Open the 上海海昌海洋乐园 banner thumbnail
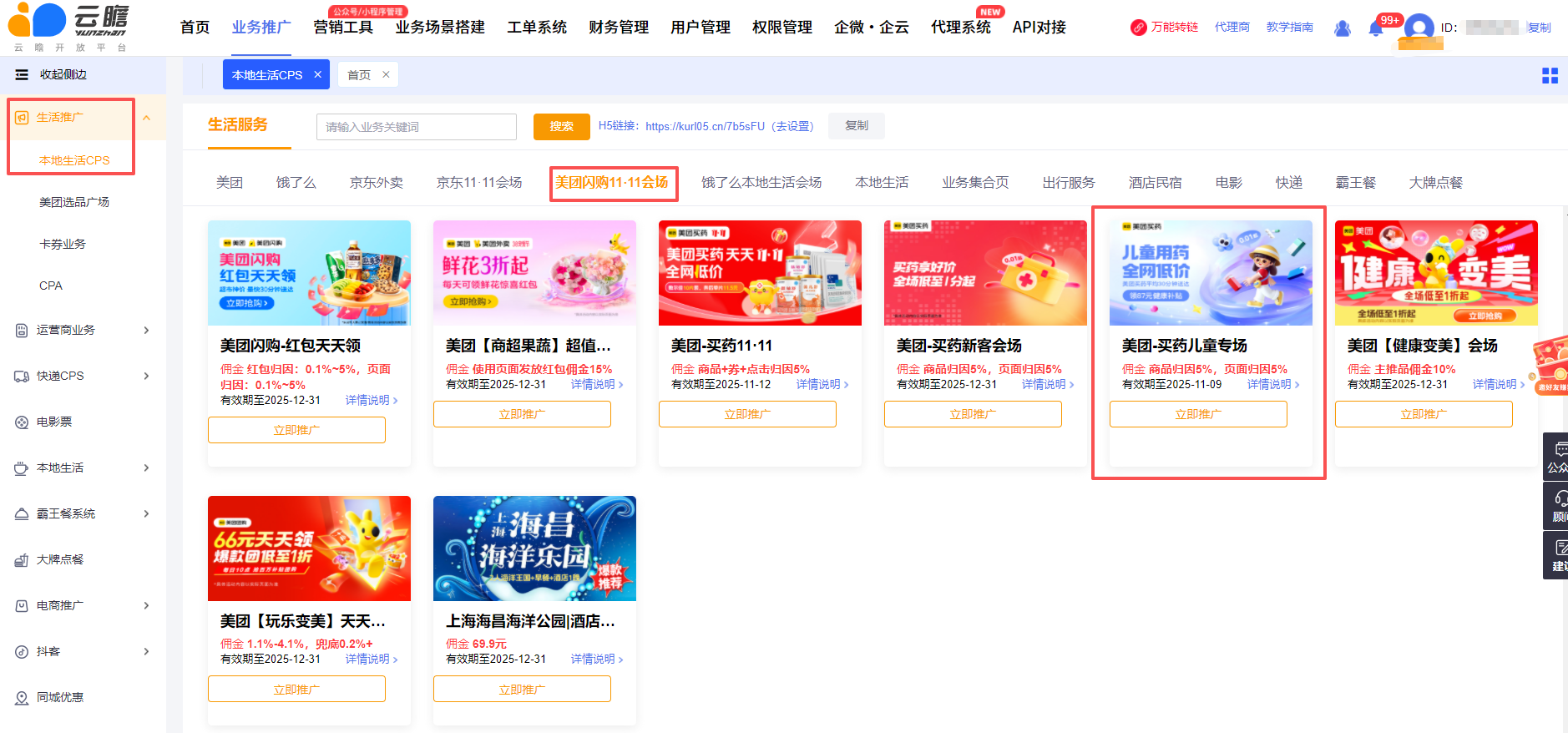Screen dimensions: 1568x733 coord(534,548)
